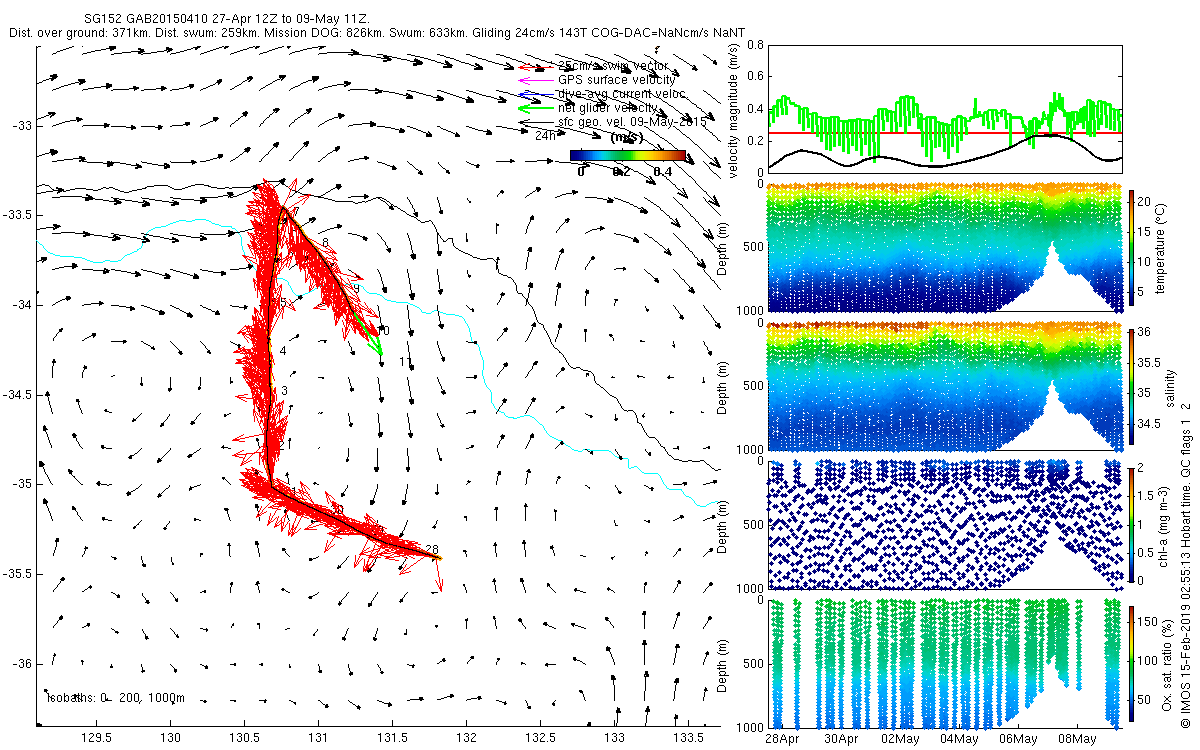Click the -35 latitude tick label
1200x750 pixels.
[20, 485]
